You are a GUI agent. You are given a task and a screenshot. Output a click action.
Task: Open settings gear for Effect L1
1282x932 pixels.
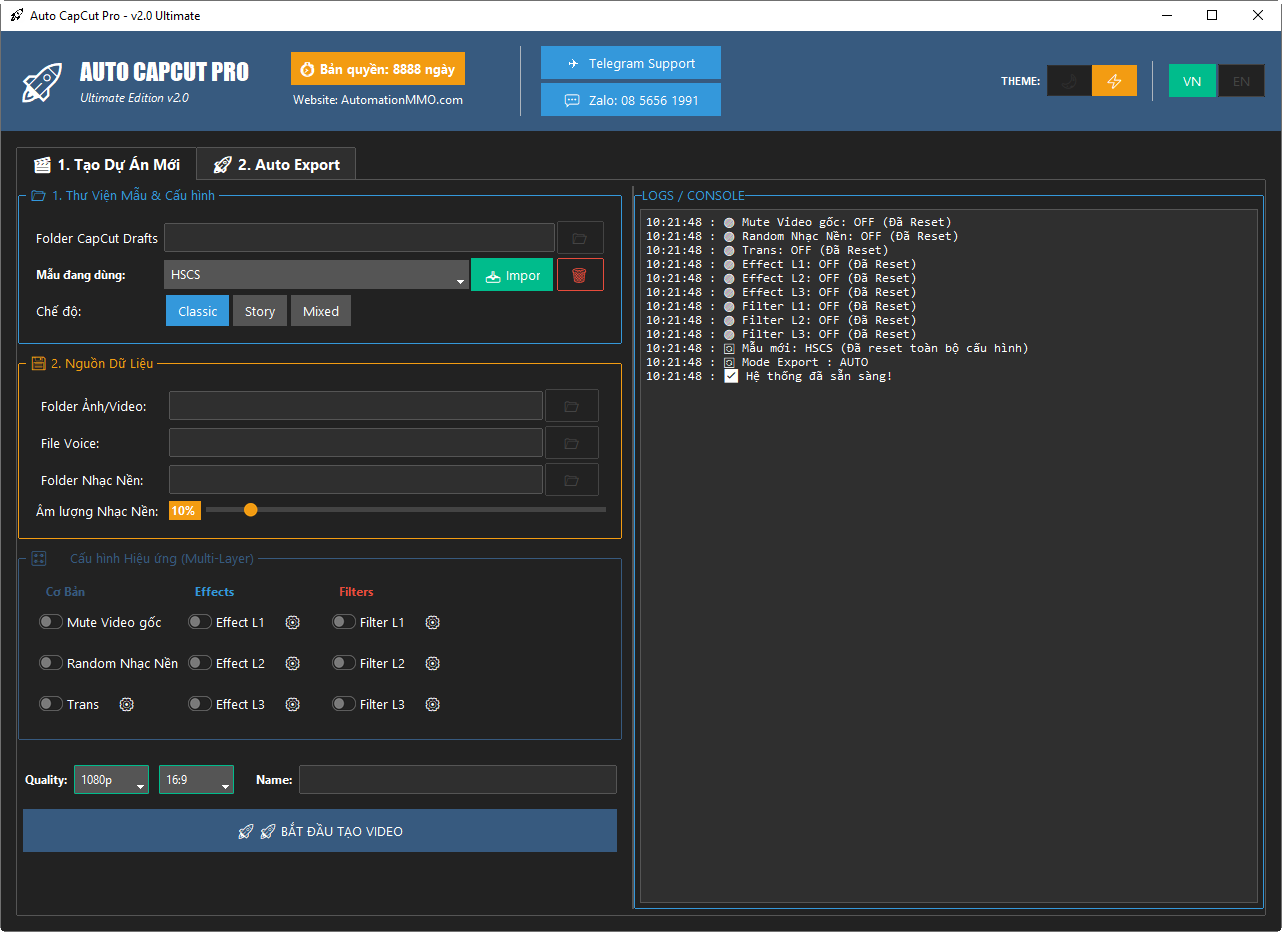[293, 622]
